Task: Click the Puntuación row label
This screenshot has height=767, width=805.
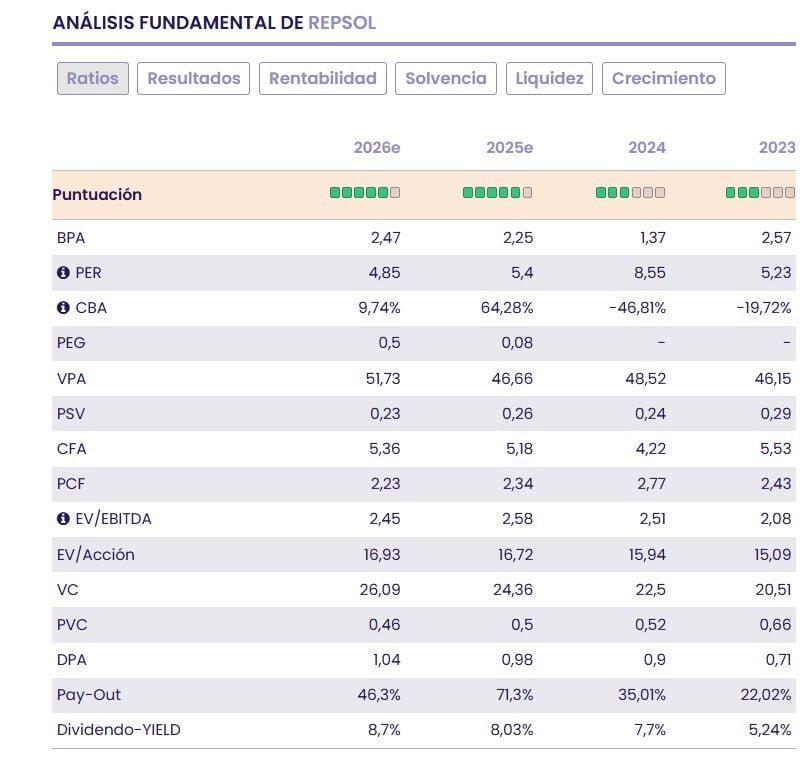Action: click(x=97, y=195)
